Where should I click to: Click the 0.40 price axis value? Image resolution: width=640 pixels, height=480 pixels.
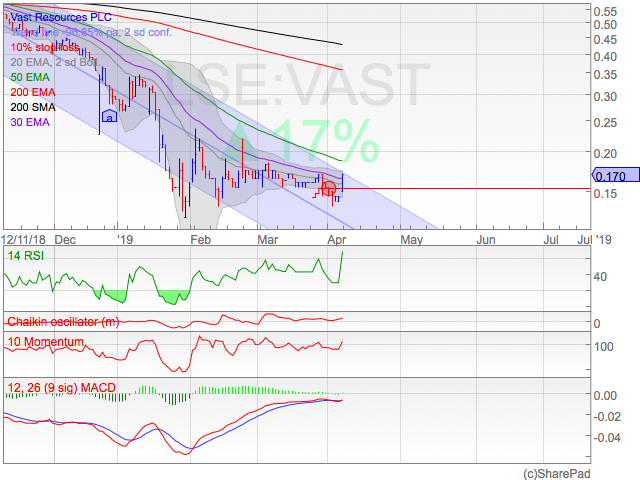point(605,57)
